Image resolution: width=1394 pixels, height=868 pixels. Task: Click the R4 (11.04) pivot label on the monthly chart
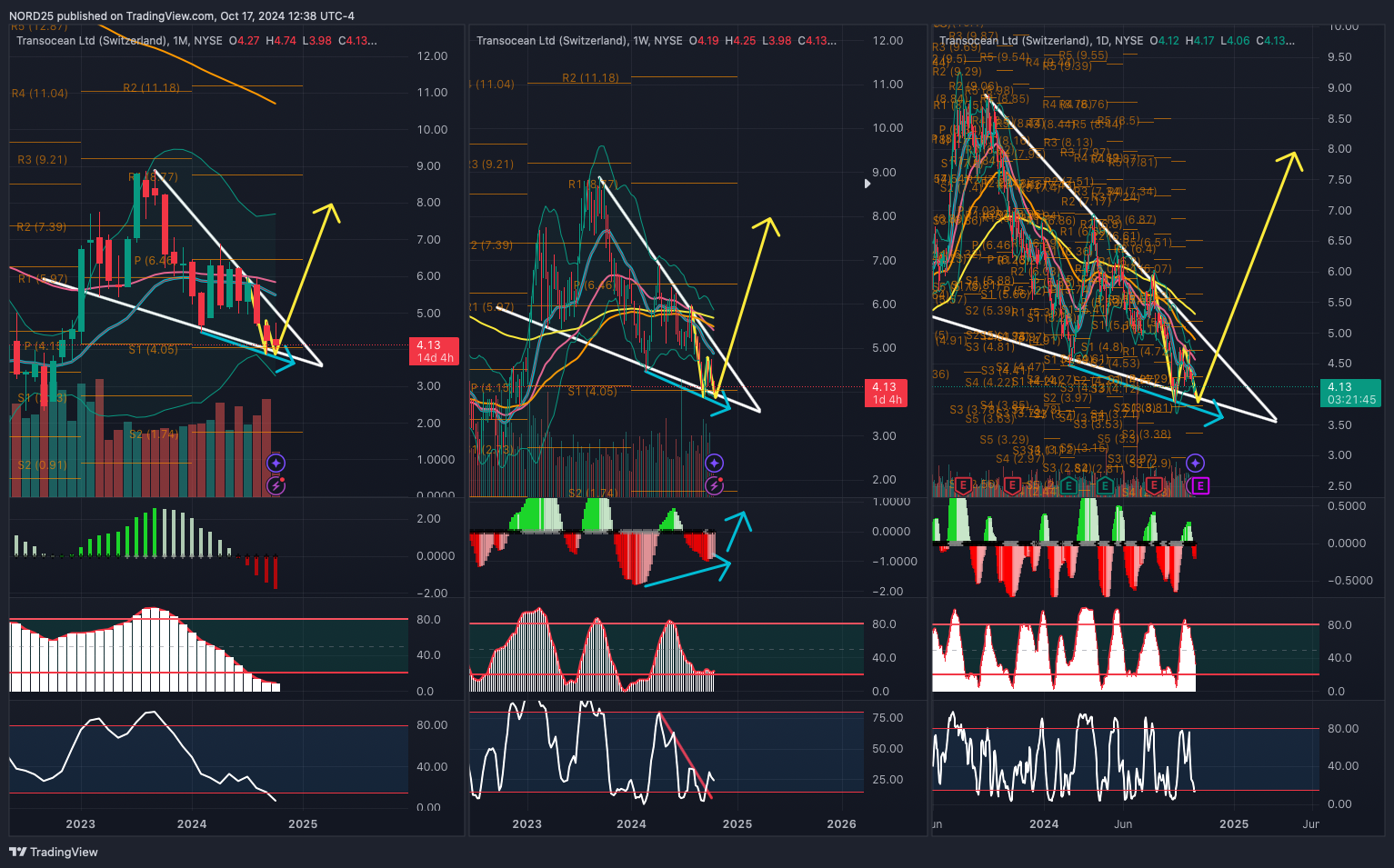(x=40, y=94)
